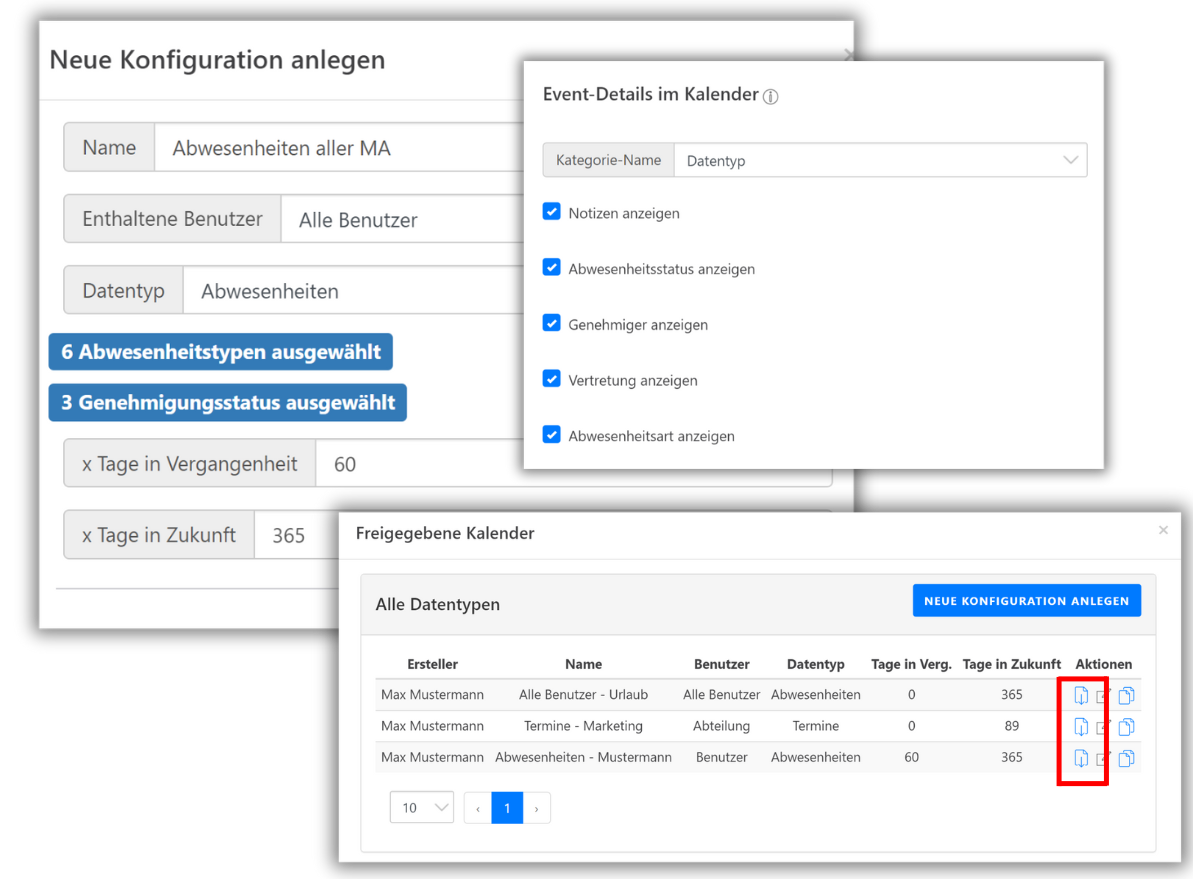This screenshot has width=1193, height=879.
Task: Click the next page arrow in Freigegebene Kalender
Action: coord(537,807)
